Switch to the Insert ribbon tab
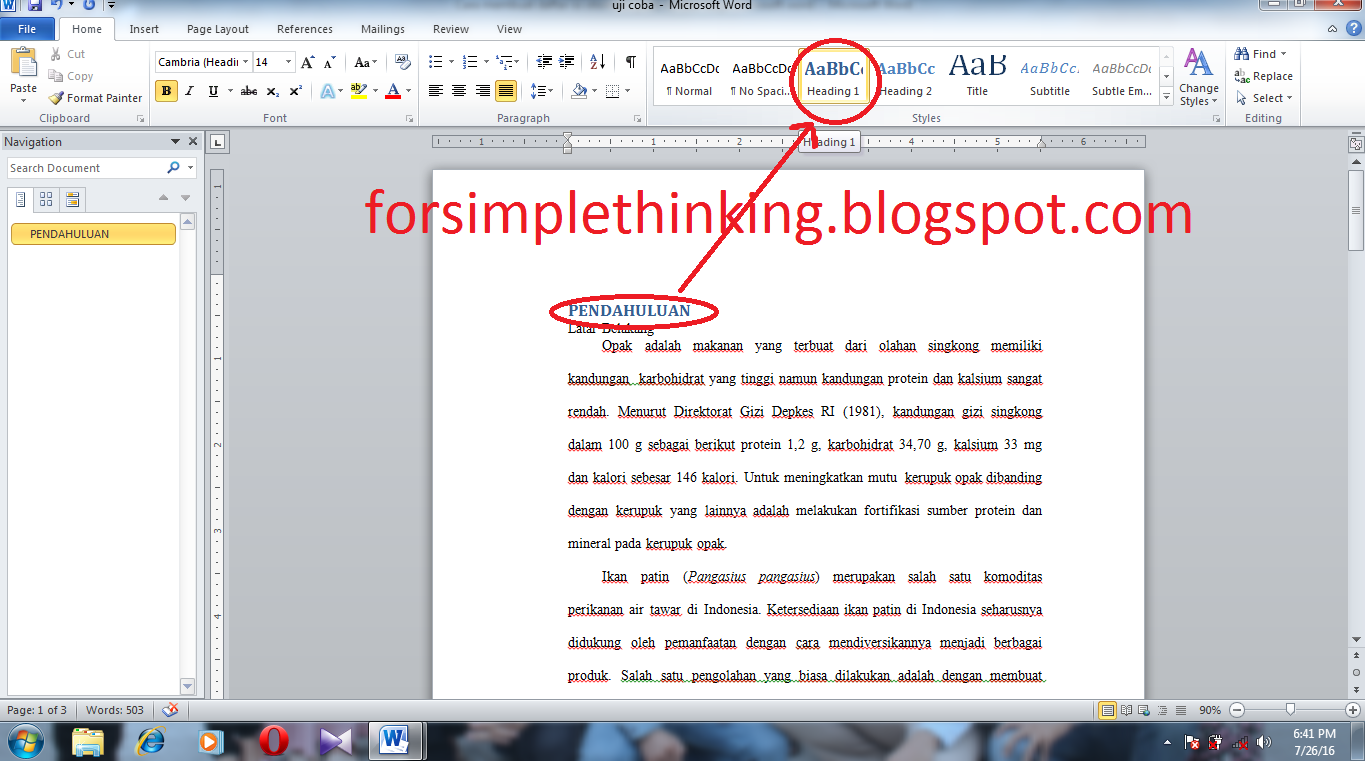Viewport: 1365px width, 761px height. coord(144,29)
